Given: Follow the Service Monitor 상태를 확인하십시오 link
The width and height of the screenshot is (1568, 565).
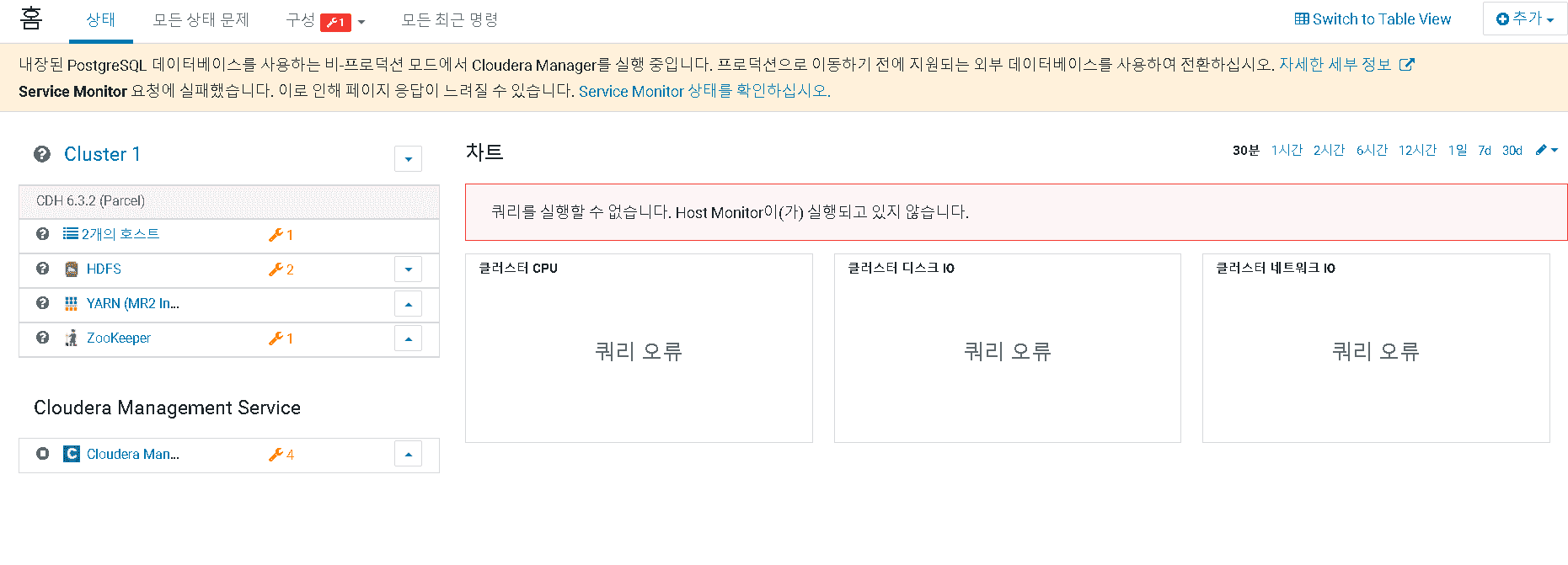Looking at the screenshot, I should 704,91.
